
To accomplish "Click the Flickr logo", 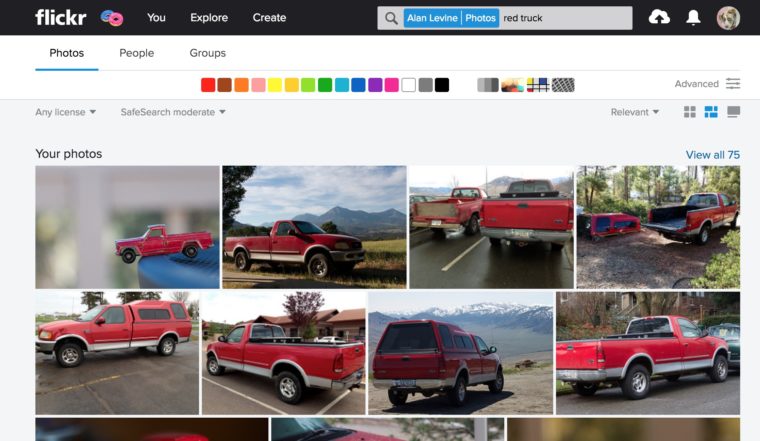I will coord(60,17).
